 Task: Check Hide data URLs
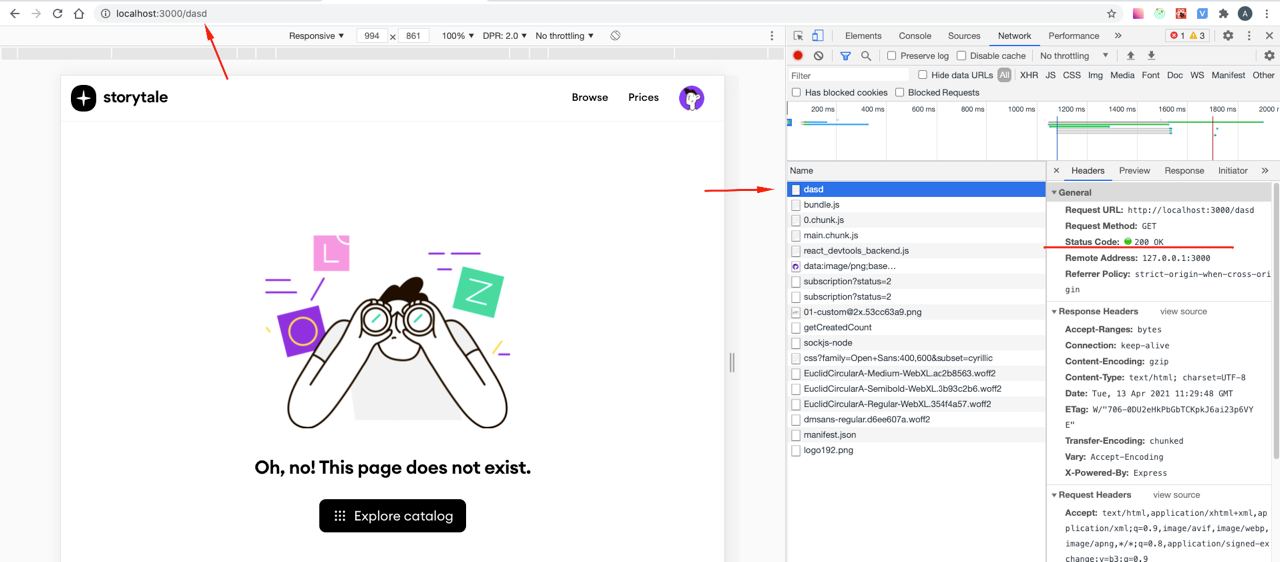click(x=923, y=75)
